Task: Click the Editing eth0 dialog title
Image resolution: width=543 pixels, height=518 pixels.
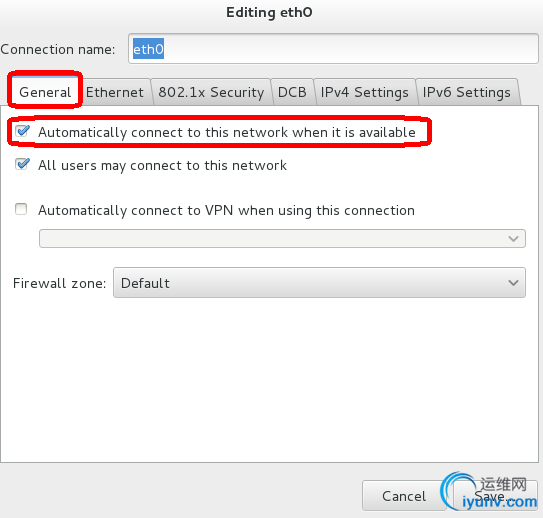Action: [x=269, y=12]
